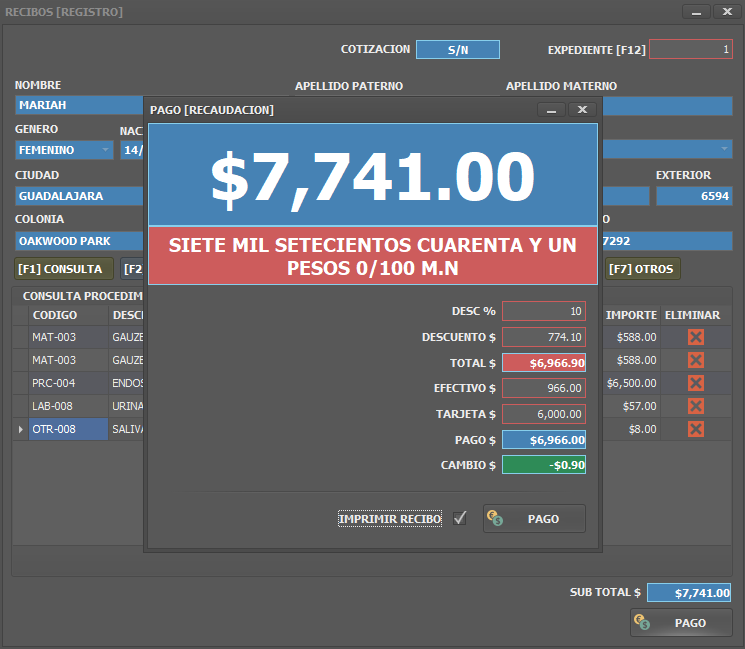Click the DESC % input field
Image resolution: width=745 pixels, height=649 pixels.
click(x=543, y=311)
